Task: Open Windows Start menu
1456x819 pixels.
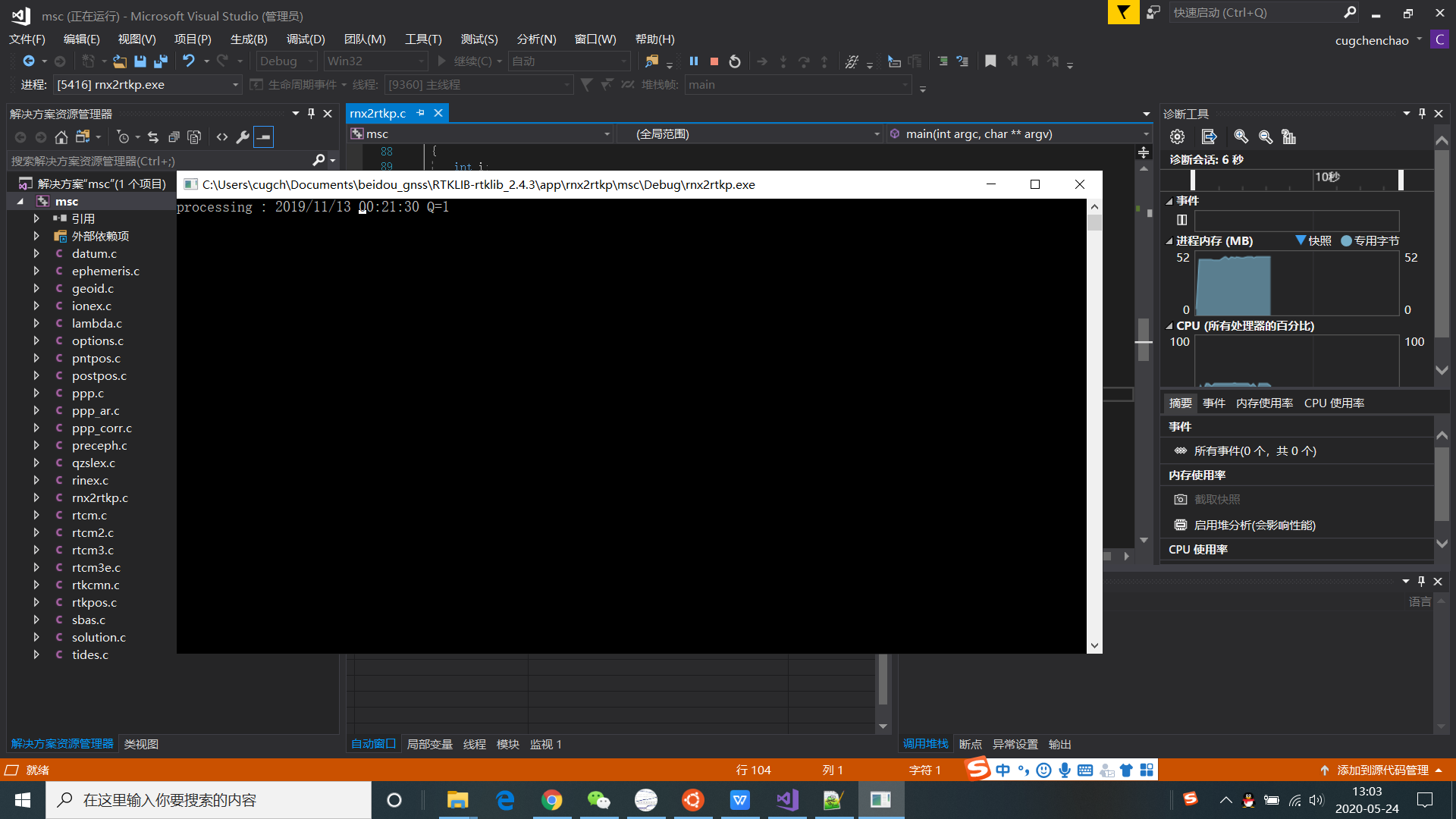Action: pyautogui.click(x=23, y=800)
